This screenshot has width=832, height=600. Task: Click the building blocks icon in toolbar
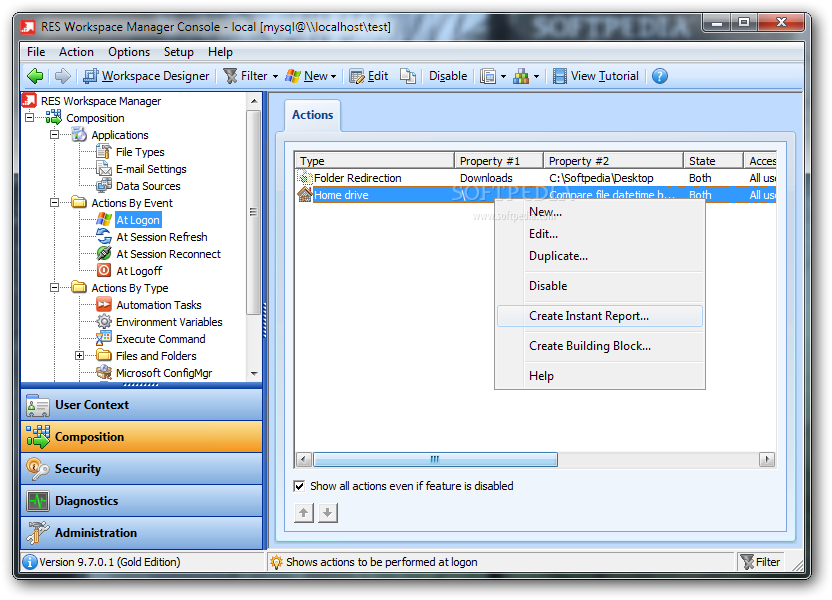pos(521,76)
